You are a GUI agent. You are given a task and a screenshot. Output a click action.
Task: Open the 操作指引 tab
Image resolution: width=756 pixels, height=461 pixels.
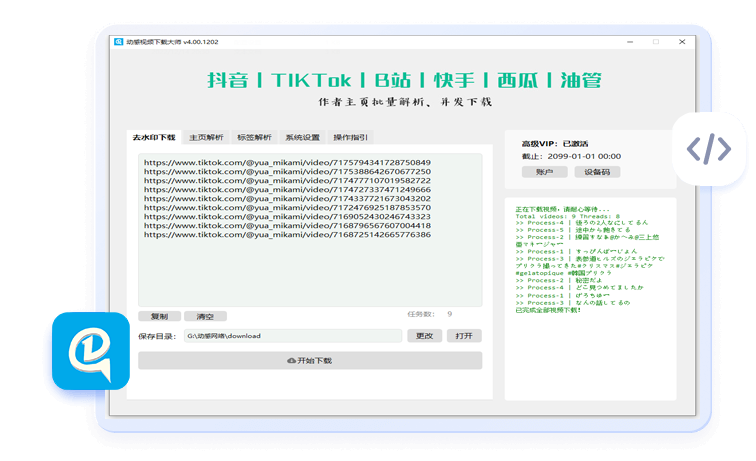(351, 137)
